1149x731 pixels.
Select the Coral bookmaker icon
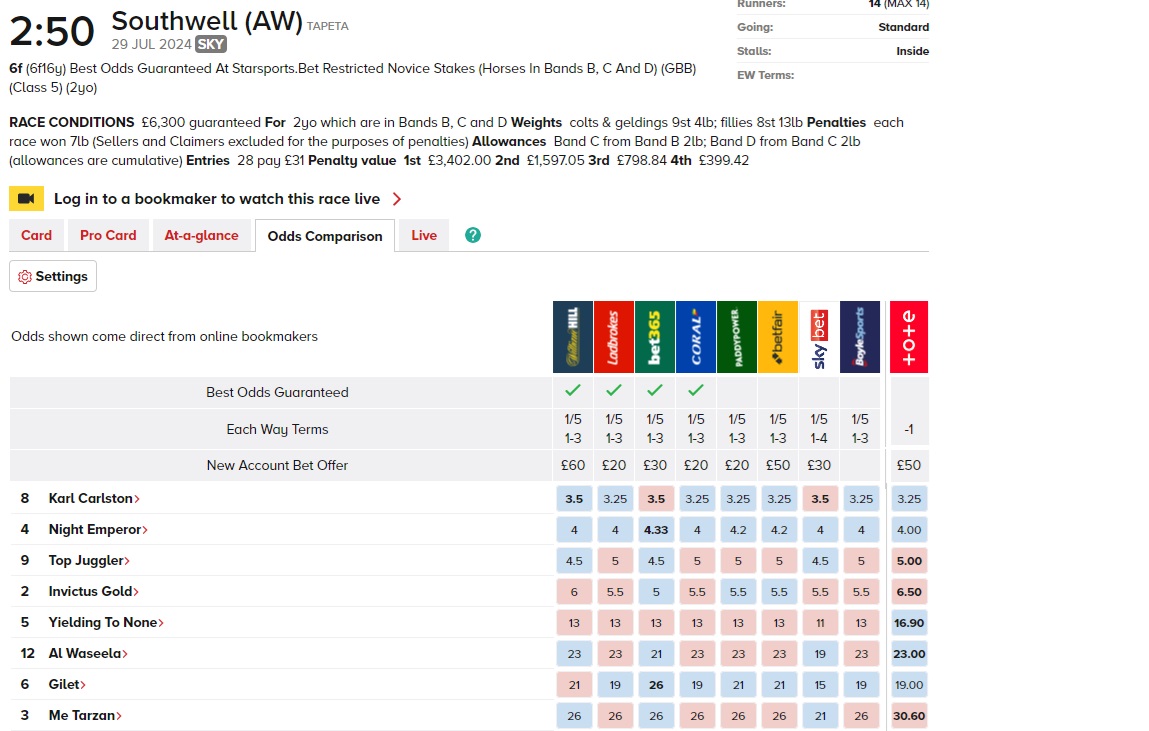pyautogui.click(x=696, y=337)
